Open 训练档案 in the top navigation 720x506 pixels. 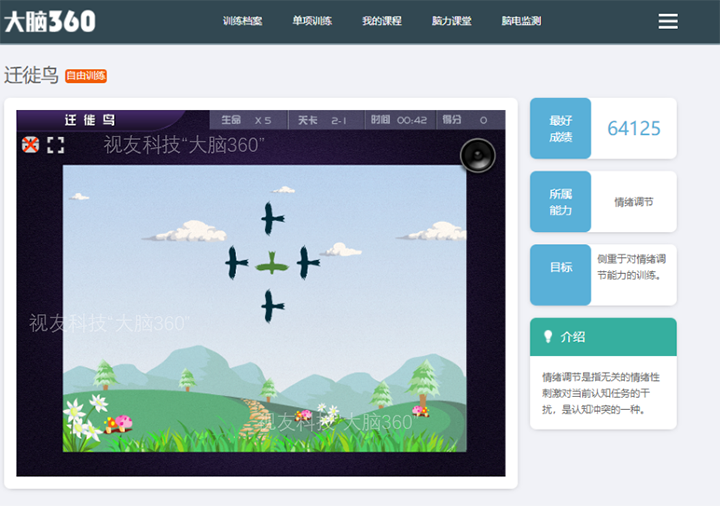[242, 21]
